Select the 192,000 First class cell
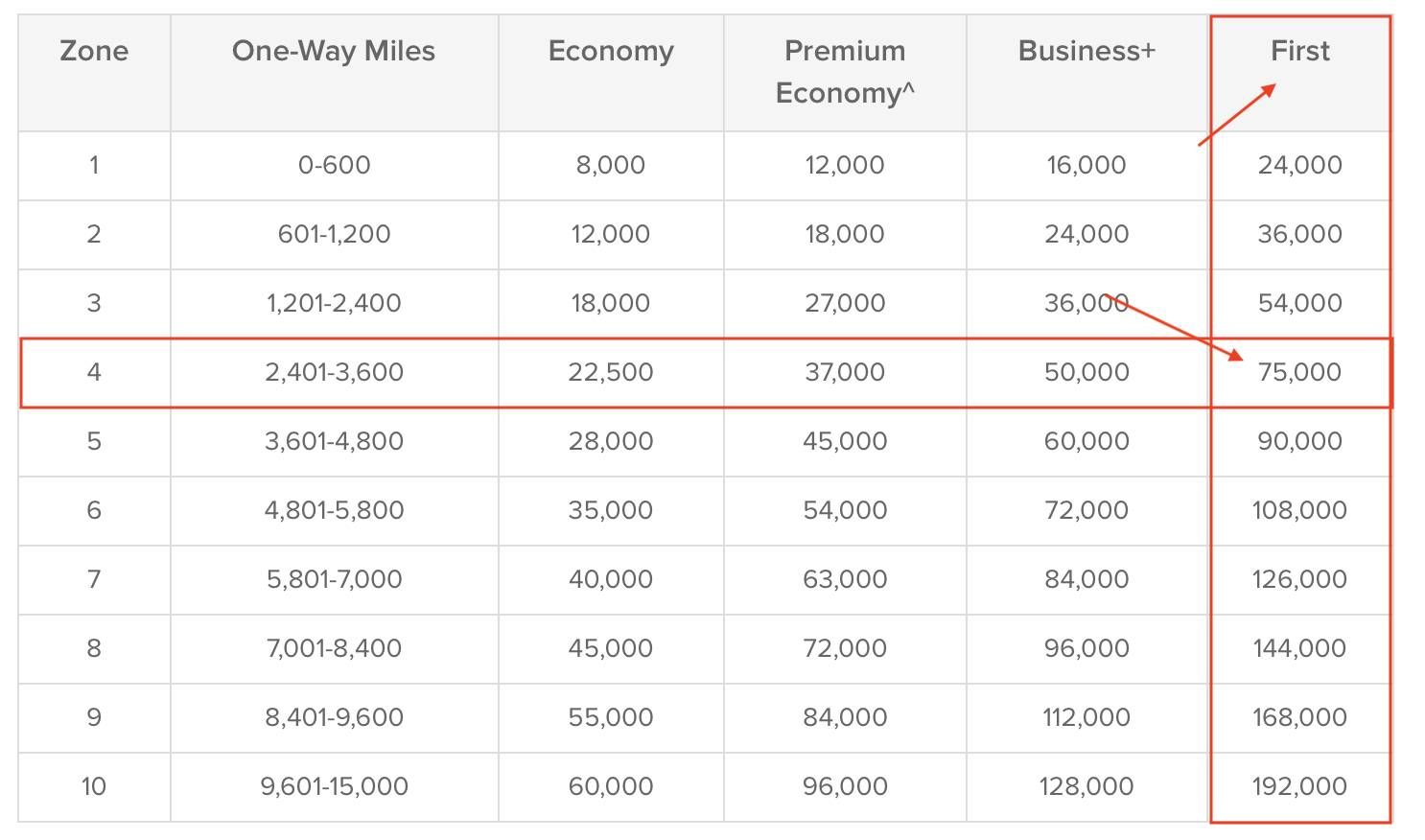 (1299, 786)
